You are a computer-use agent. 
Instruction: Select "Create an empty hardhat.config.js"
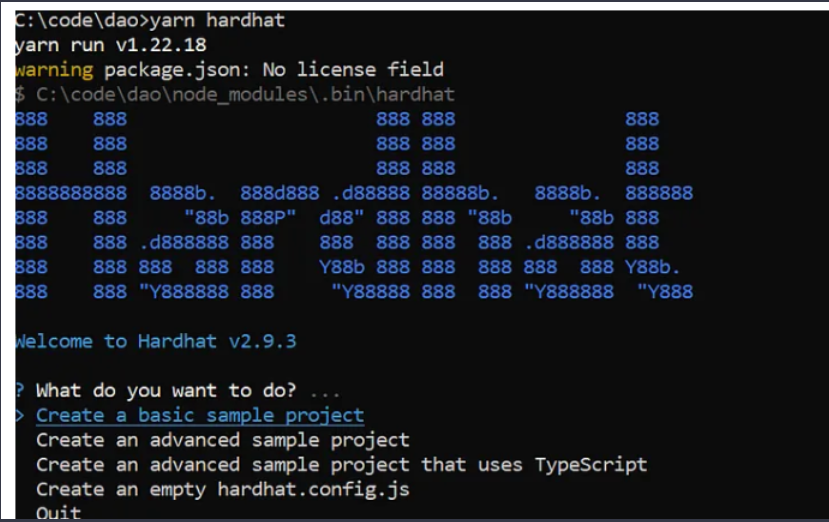[x=223, y=490]
